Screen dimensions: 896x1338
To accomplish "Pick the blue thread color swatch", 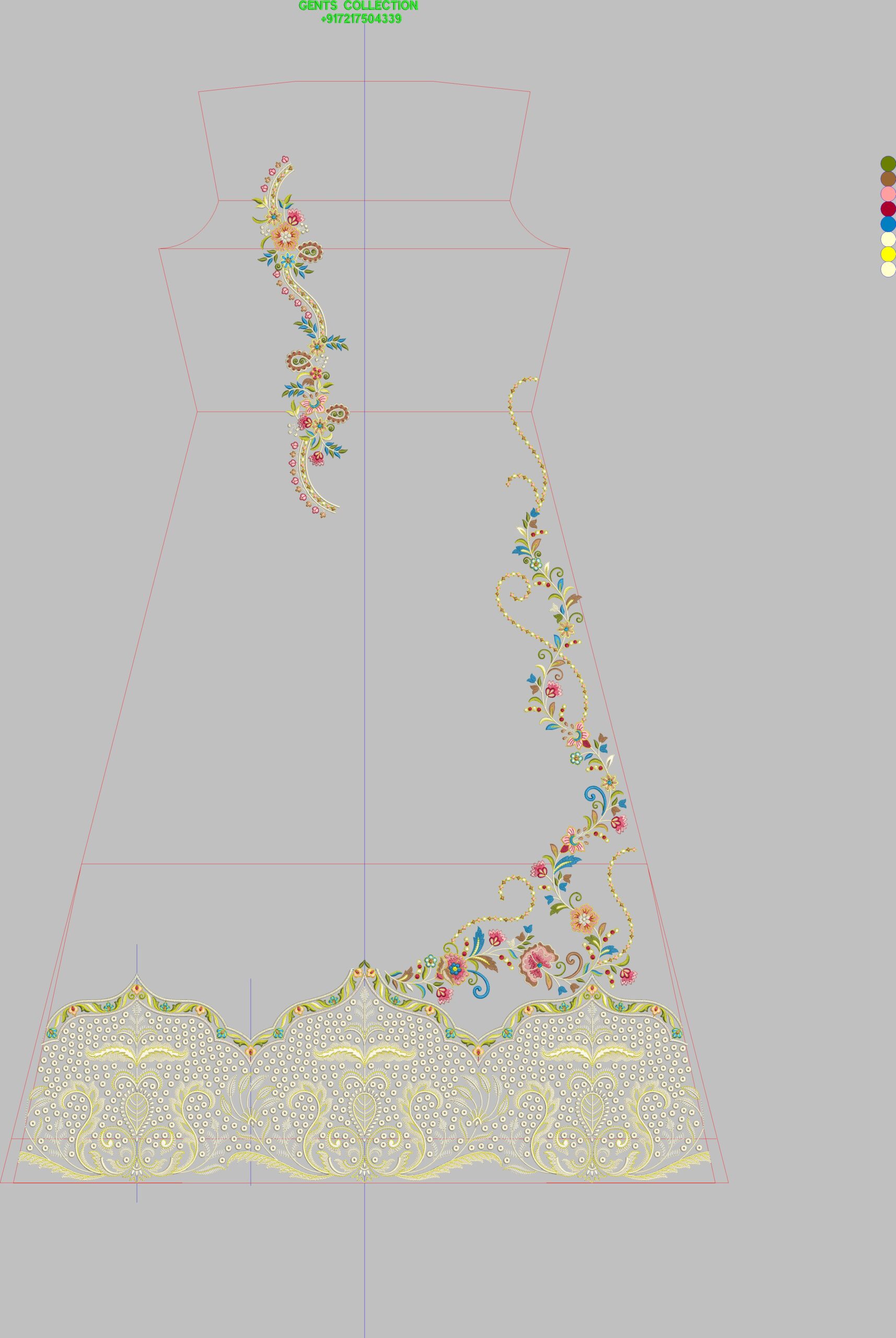I will 888,224.
